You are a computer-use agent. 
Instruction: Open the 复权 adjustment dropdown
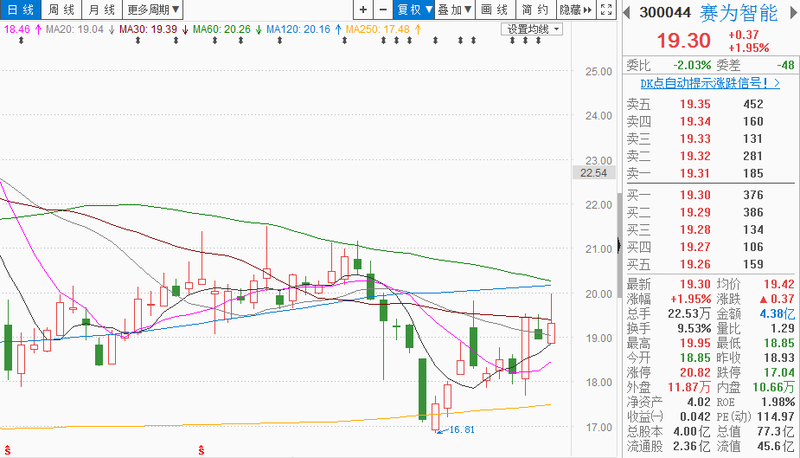pos(414,9)
